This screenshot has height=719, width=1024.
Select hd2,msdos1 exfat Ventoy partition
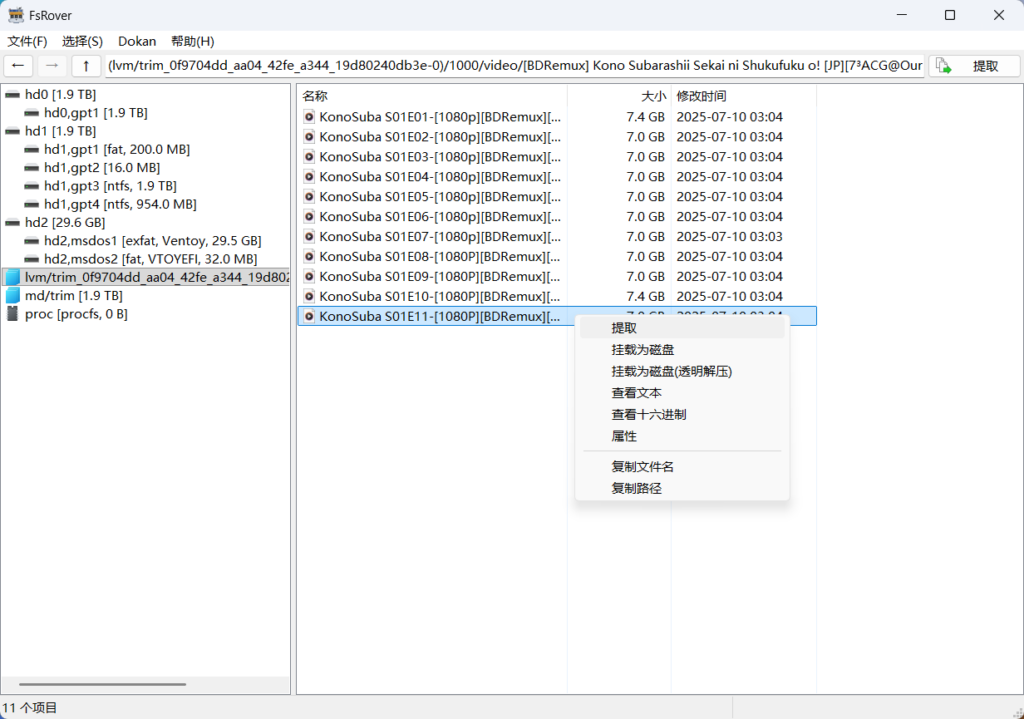[153, 241]
